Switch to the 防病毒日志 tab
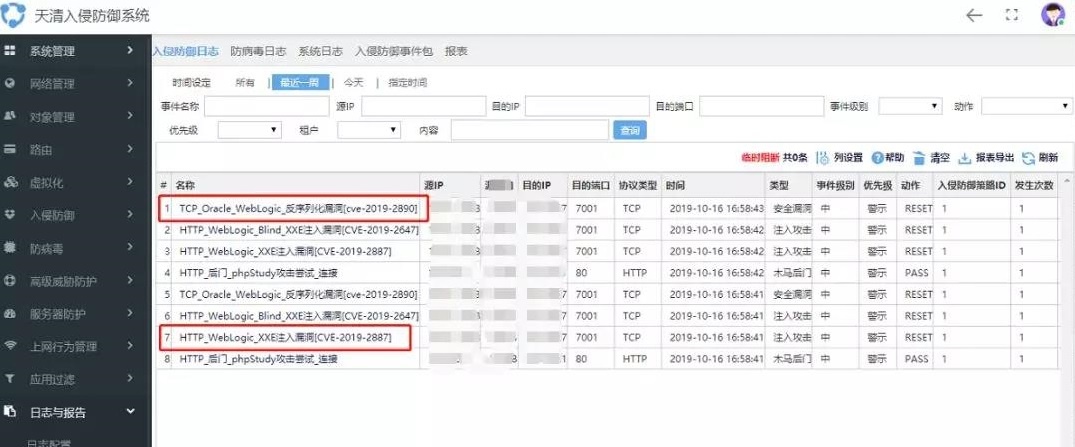Viewport: 1075px width, 447px height. [x=258, y=51]
